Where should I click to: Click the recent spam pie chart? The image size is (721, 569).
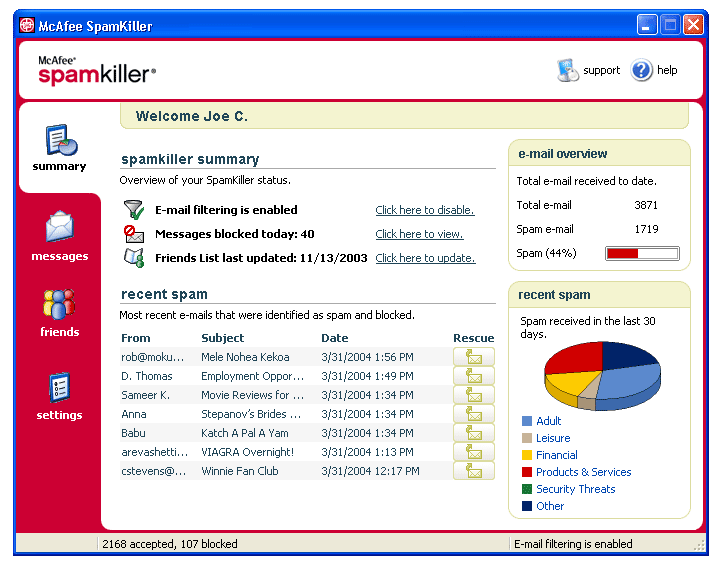point(602,376)
